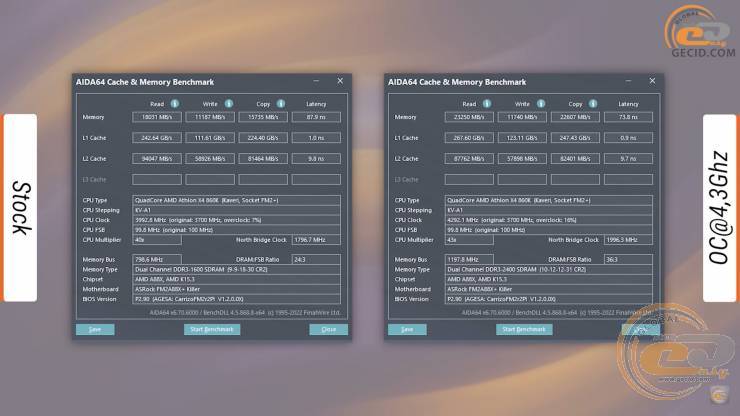Screen dimensions: 740x416
Task: Select L1 Cache Copy value 224.40 GB/s
Action: tap(263, 138)
